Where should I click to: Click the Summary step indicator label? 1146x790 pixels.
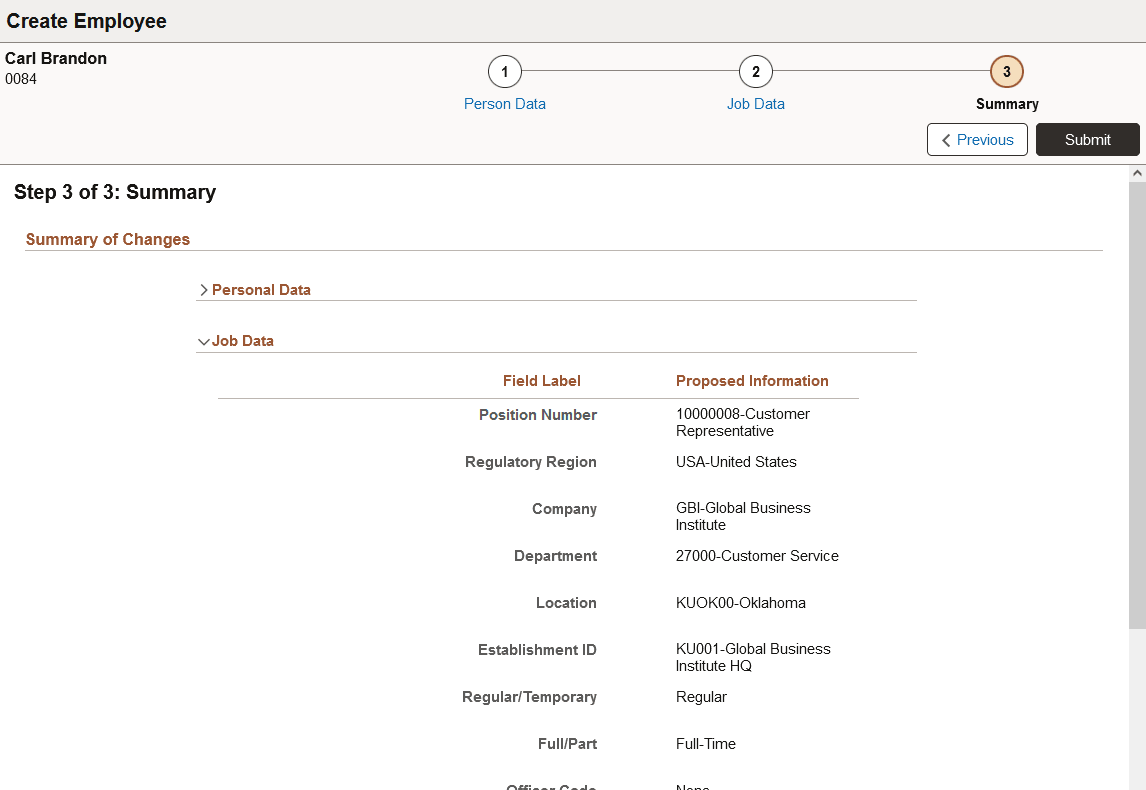[x=1006, y=103]
